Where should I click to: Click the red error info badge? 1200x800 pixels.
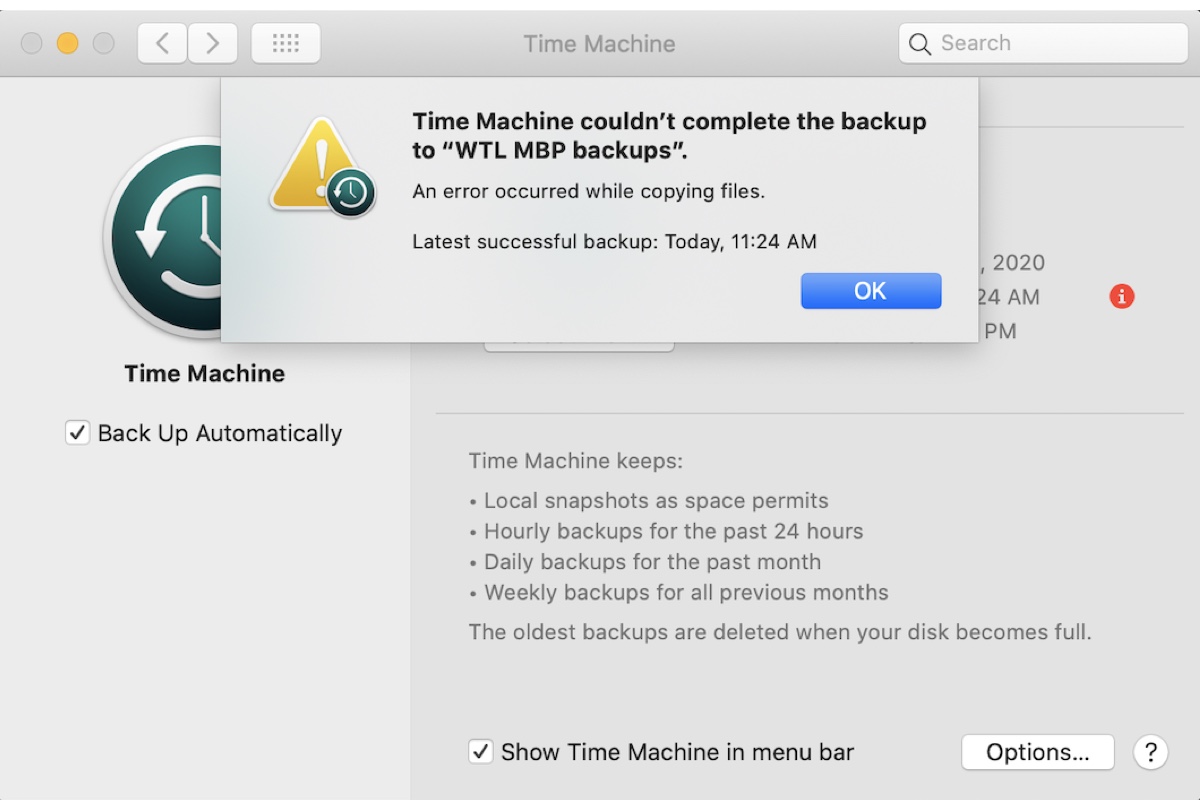coord(1121,296)
